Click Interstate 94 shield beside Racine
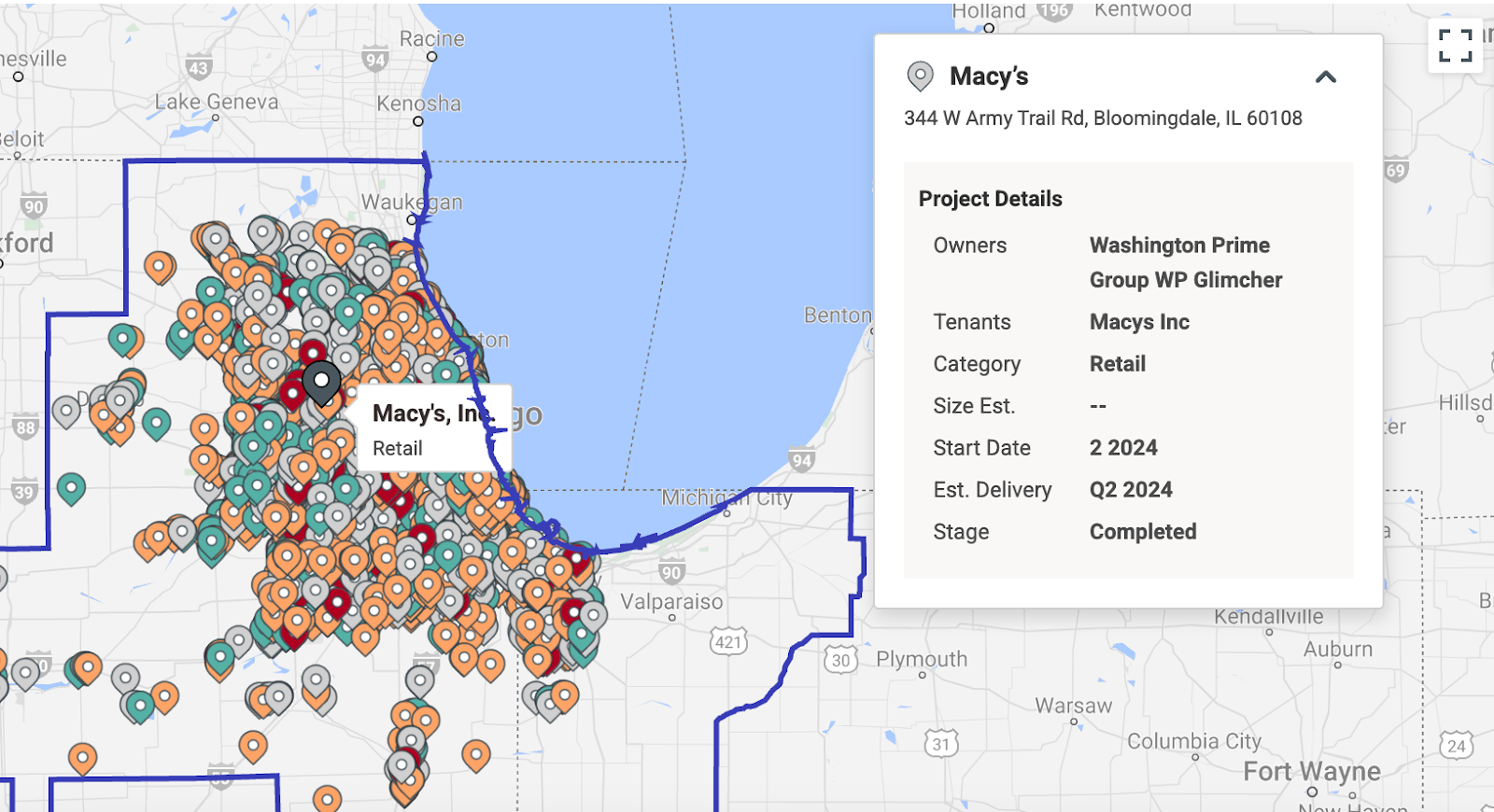 [x=375, y=60]
